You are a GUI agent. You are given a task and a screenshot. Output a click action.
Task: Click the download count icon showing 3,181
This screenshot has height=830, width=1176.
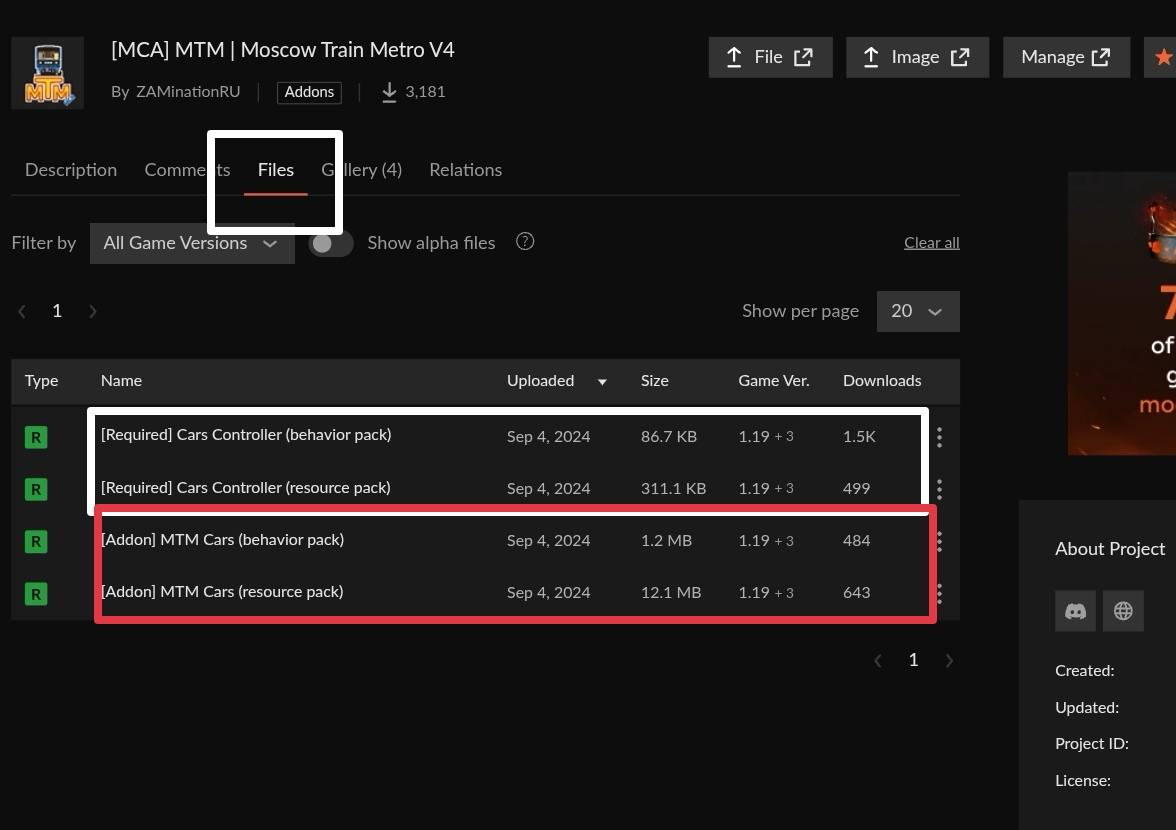[388, 91]
